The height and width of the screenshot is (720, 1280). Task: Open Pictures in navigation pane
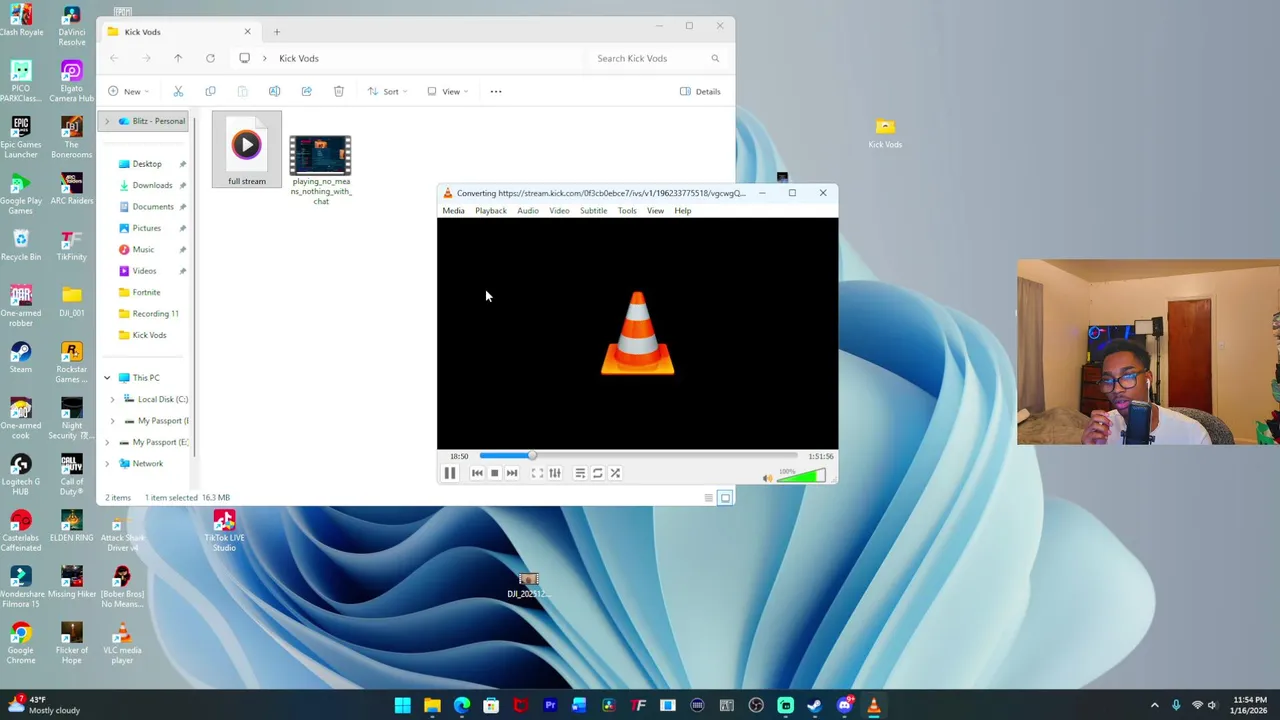[146, 228]
